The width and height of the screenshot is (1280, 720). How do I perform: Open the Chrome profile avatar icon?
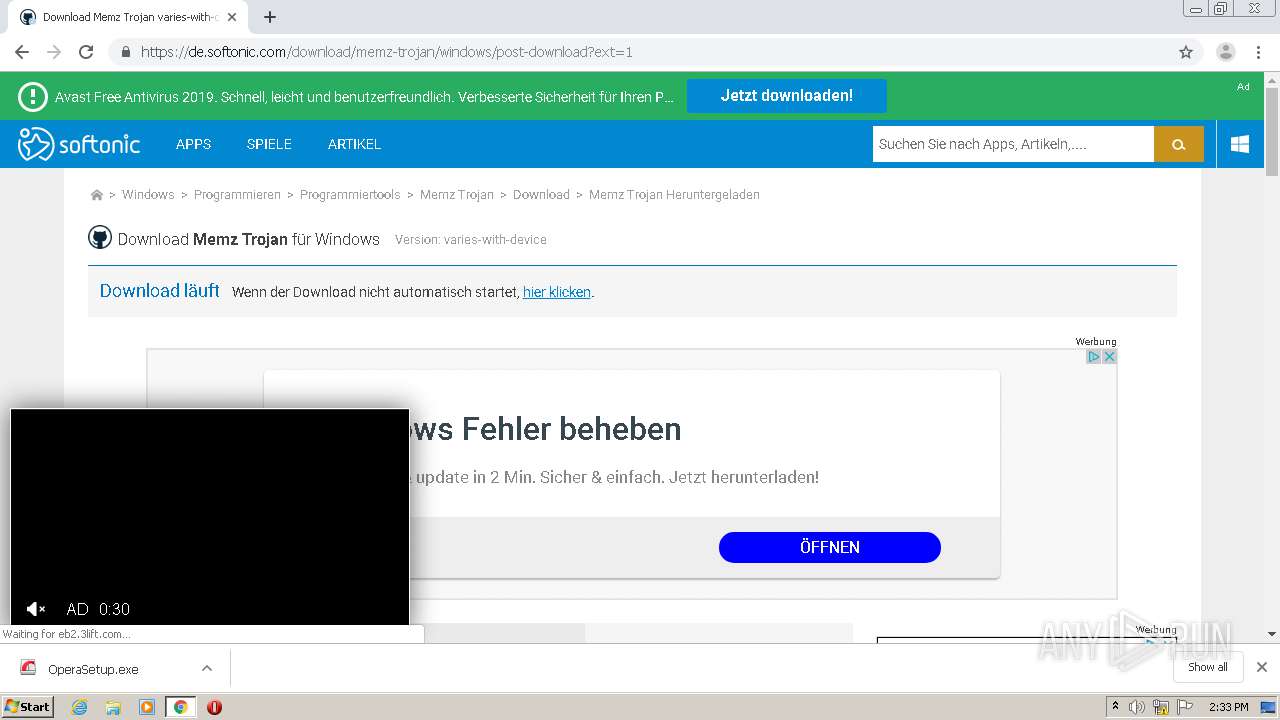(1226, 52)
